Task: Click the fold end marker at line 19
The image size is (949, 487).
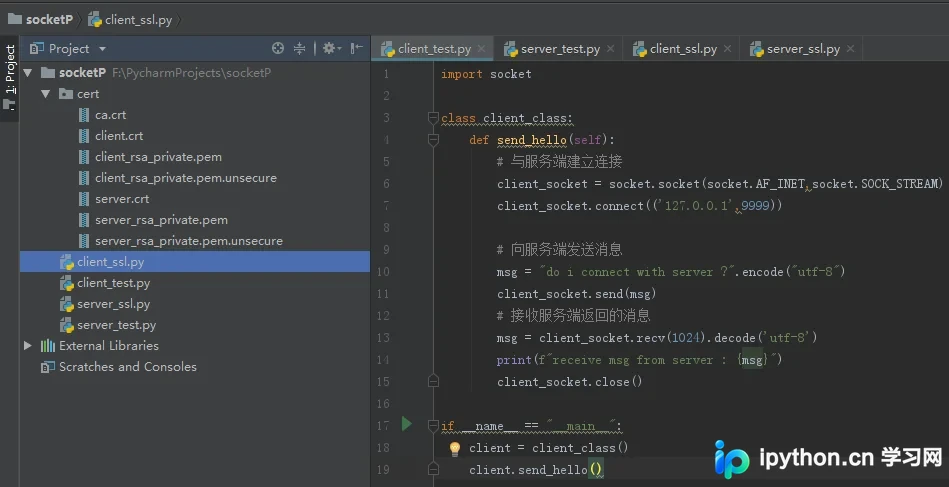Action: (433, 469)
